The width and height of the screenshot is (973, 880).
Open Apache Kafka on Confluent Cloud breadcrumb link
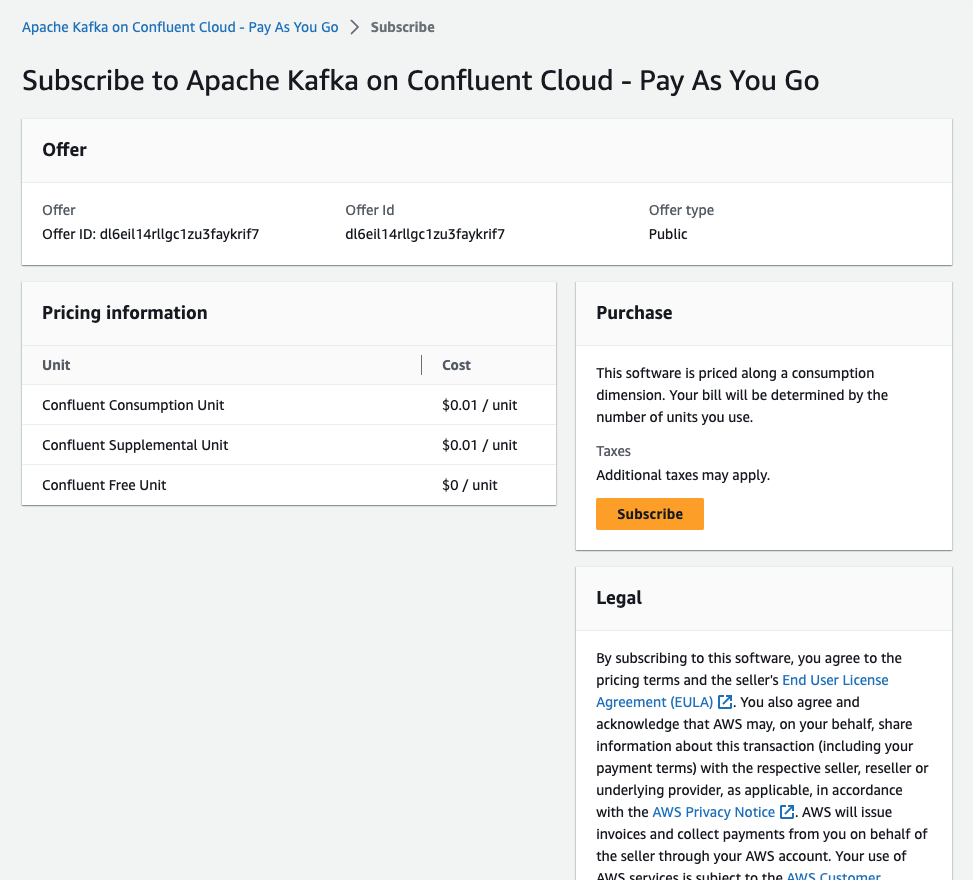pos(180,27)
